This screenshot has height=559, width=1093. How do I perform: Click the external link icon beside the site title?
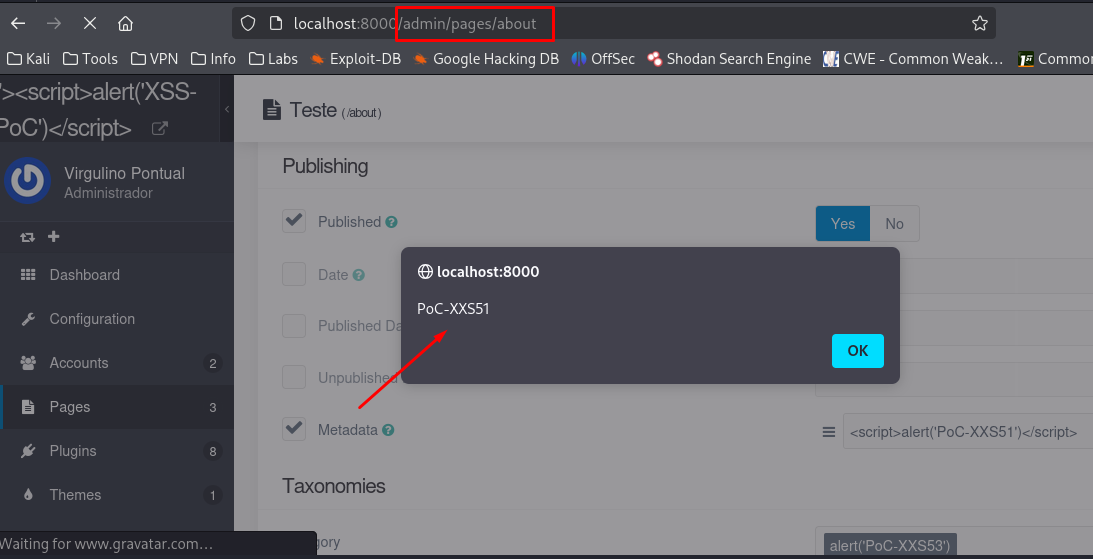pyautogui.click(x=159, y=128)
